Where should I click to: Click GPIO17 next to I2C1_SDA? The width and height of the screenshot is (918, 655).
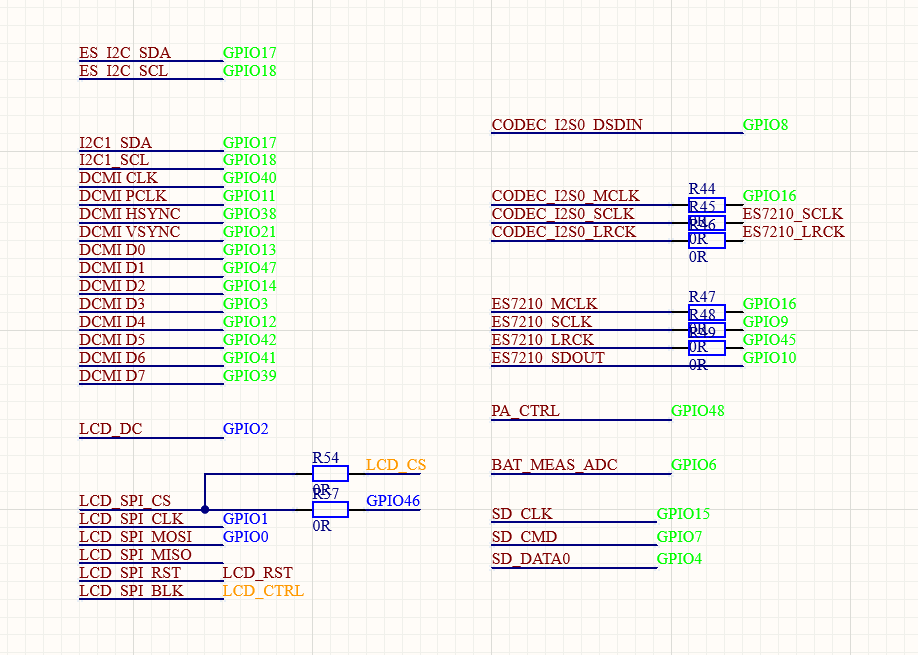click(x=249, y=143)
